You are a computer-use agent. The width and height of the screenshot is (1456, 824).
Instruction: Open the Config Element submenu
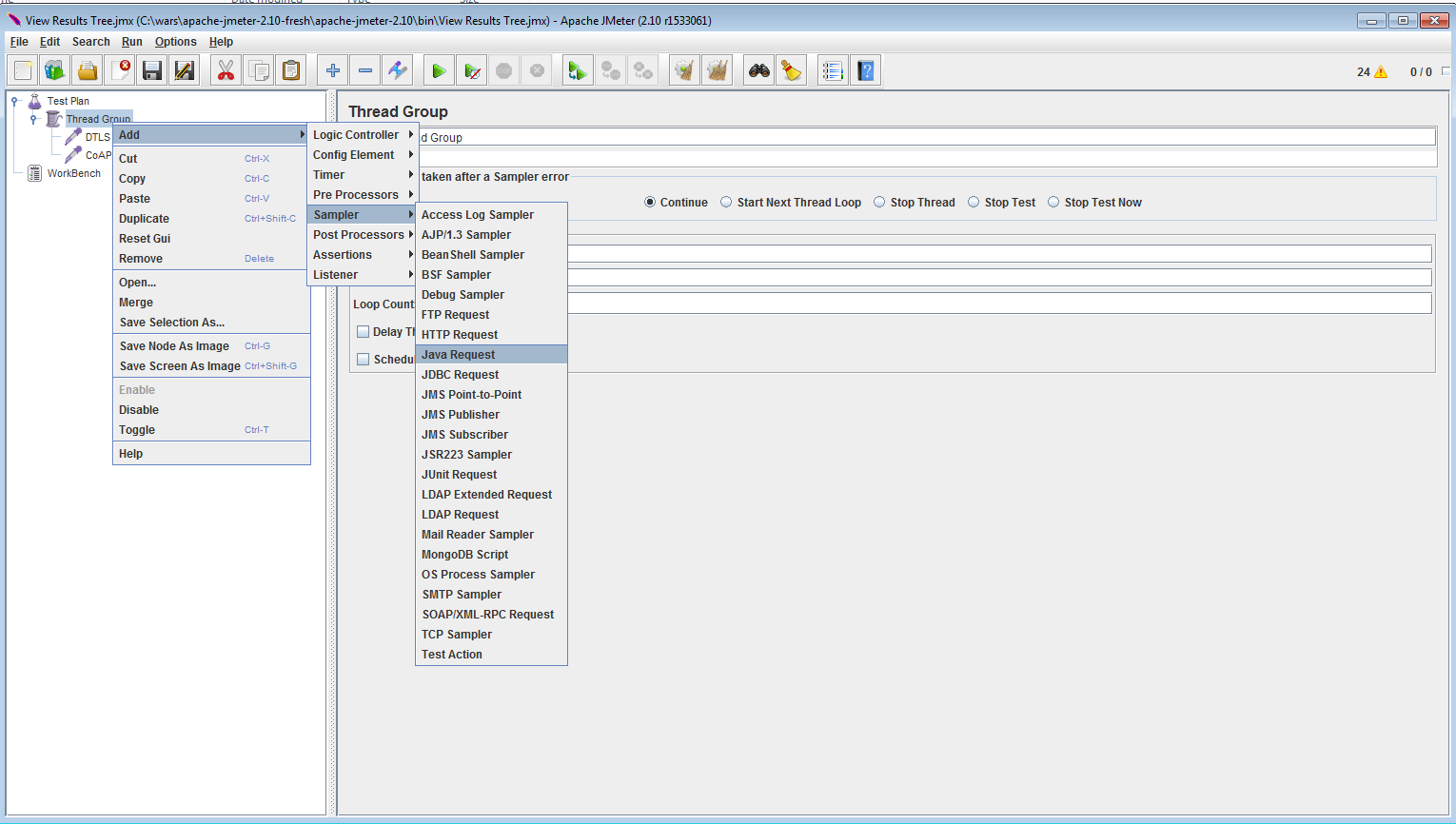pyautogui.click(x=364, y=155)
